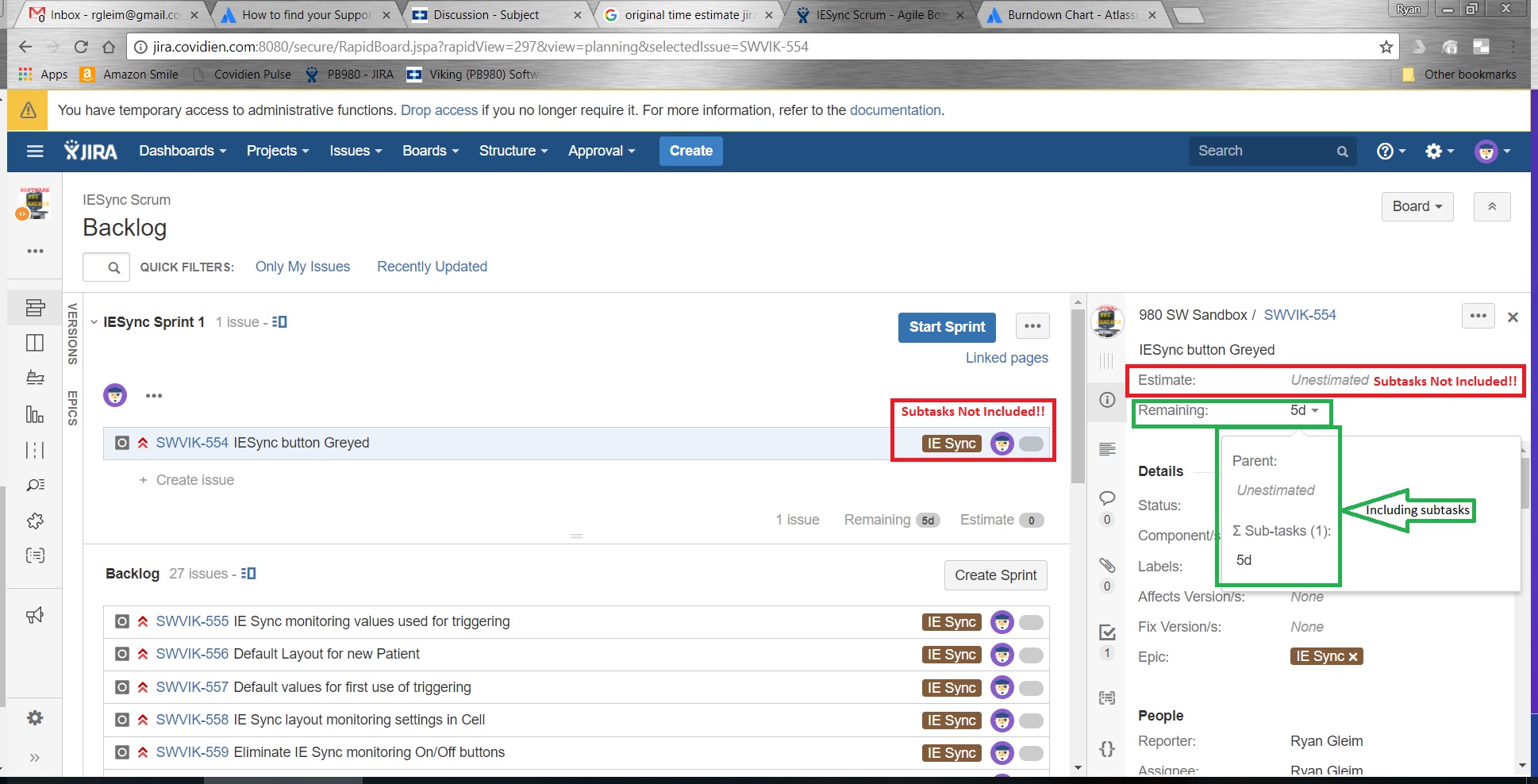
Task: Open project settings gear in left sidebar
Action: pos(35,718)
